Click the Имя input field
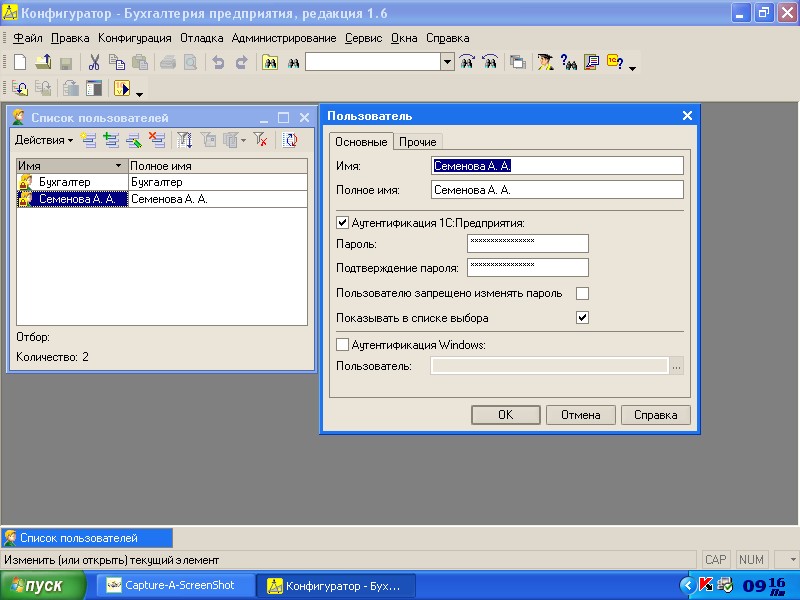 coord(557,166)
